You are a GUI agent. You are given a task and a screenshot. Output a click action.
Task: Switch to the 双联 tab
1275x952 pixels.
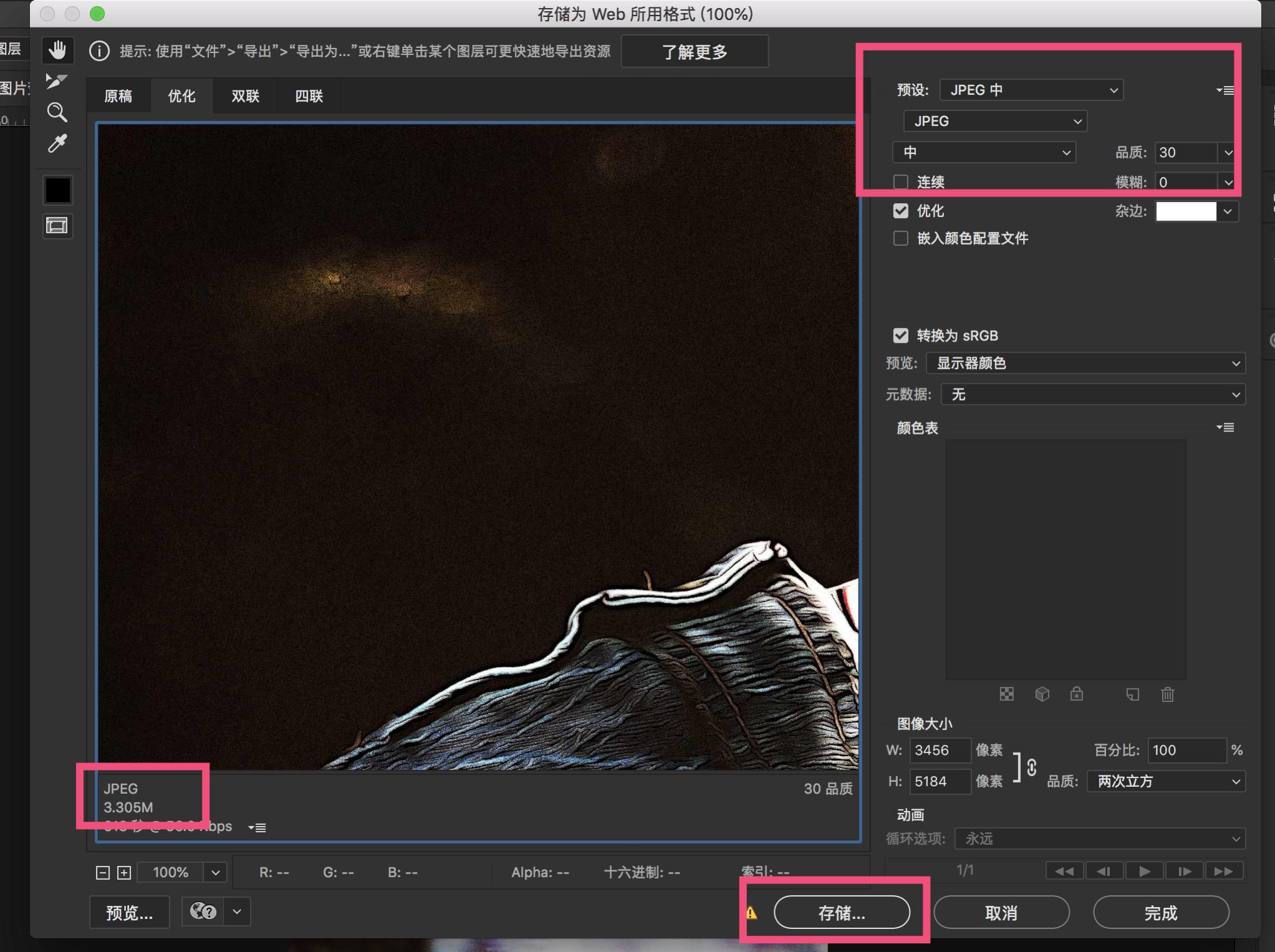pyautogui.click(x=245, y=96)
